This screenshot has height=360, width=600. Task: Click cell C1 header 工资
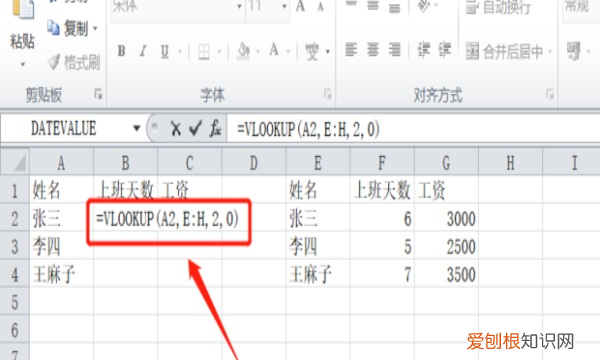[189, 190]
